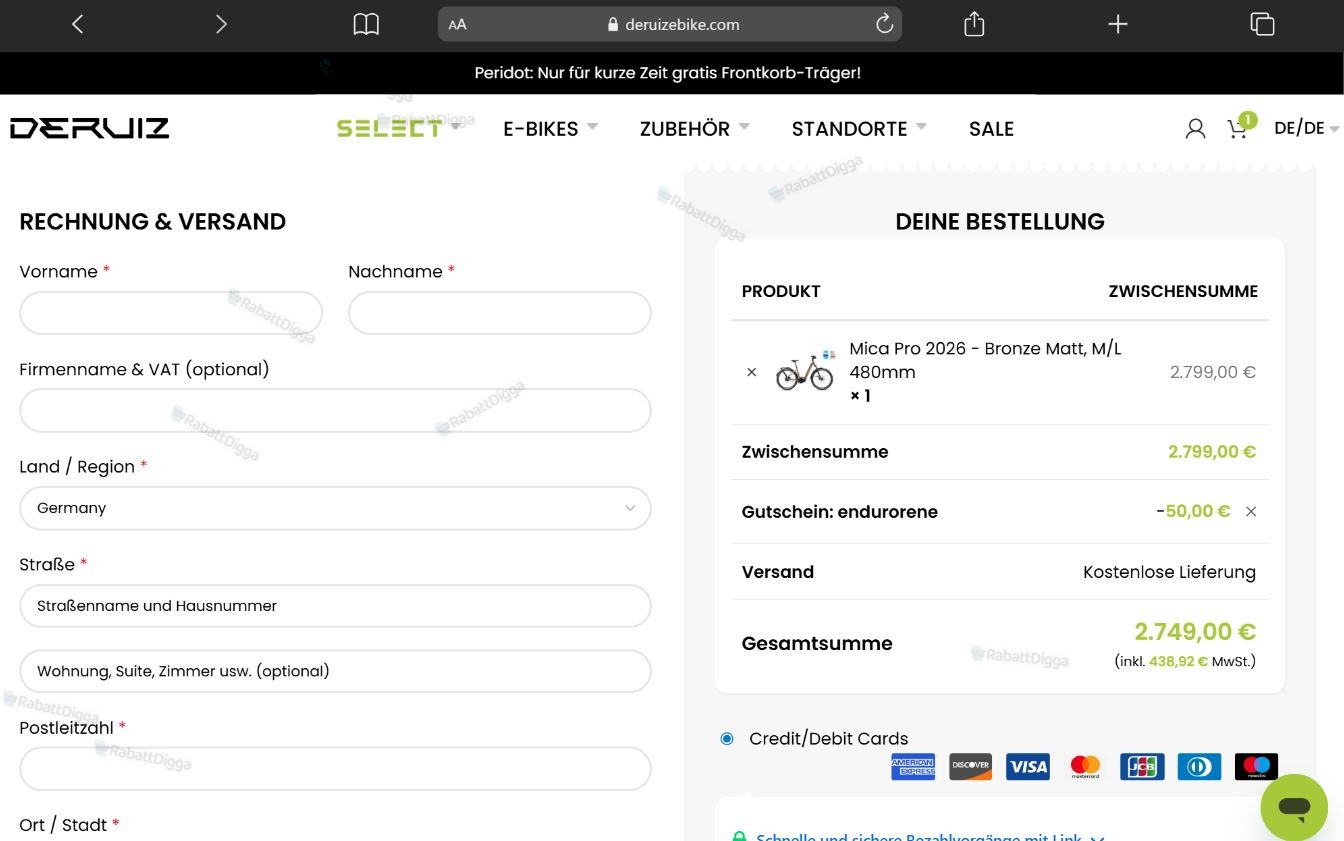This screenshot has width=1344, height=841.
Task: Click the 438,92 € MwSt. text
Action: pos(1185,661)
